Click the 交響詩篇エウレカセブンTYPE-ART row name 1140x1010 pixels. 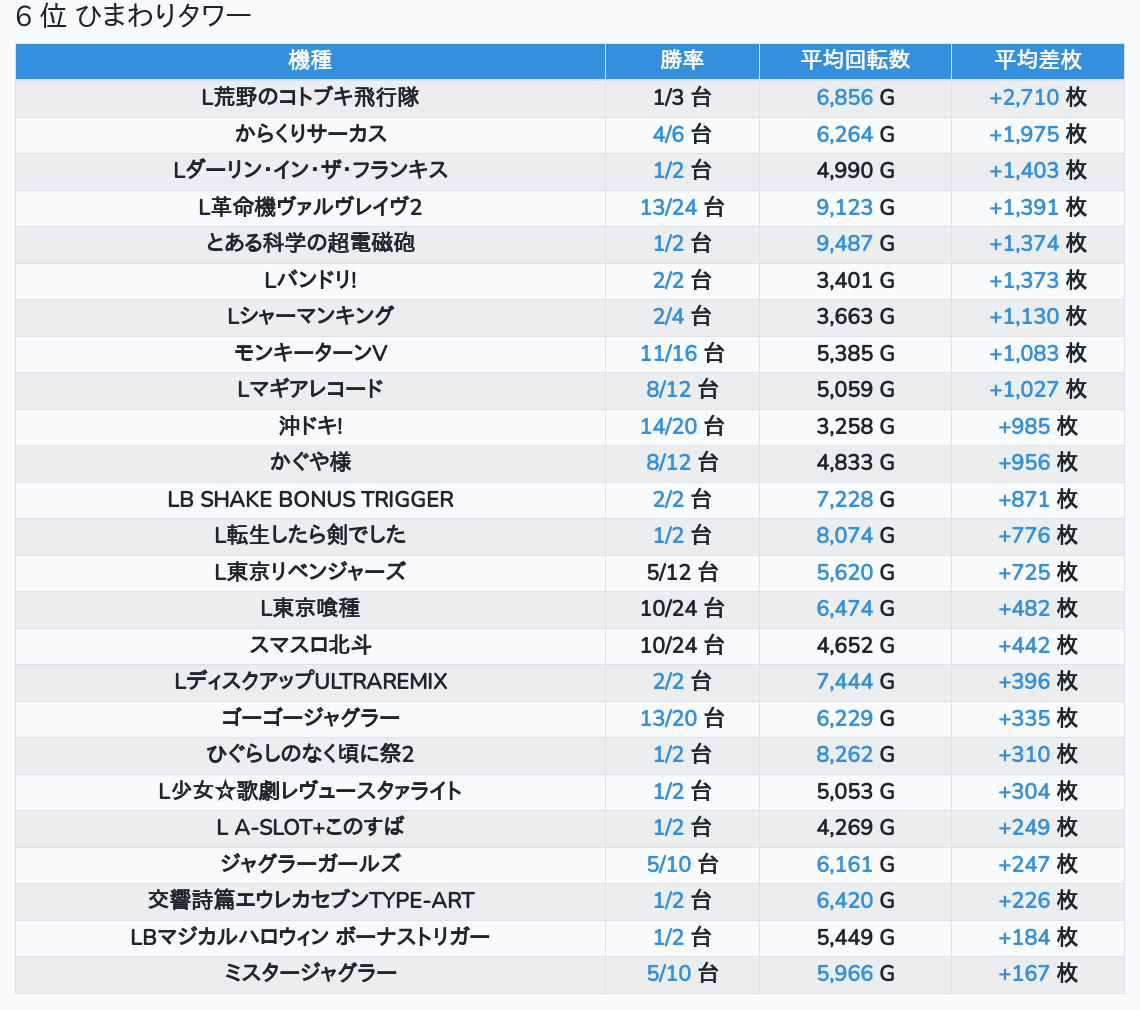[x=310, y=900]
